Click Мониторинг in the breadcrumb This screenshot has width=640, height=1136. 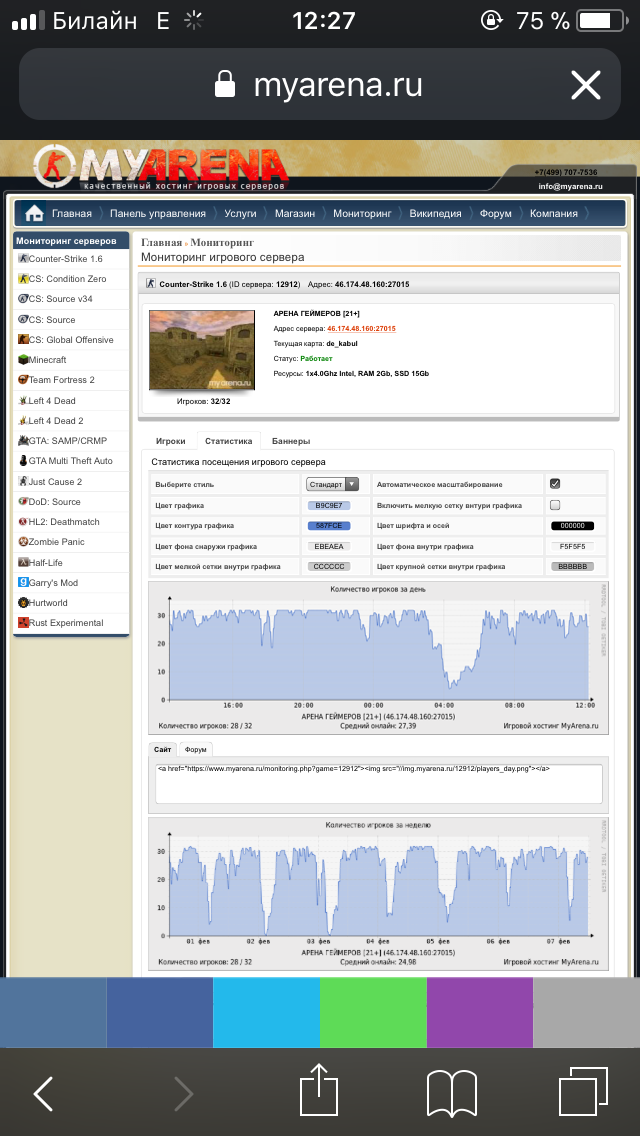tap(222, 243)
